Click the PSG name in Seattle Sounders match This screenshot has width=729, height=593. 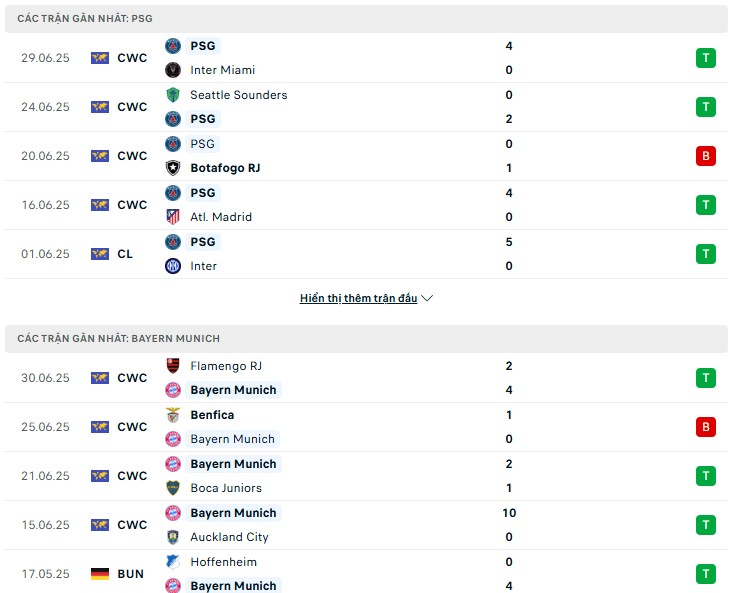click(x=203, y=119)
